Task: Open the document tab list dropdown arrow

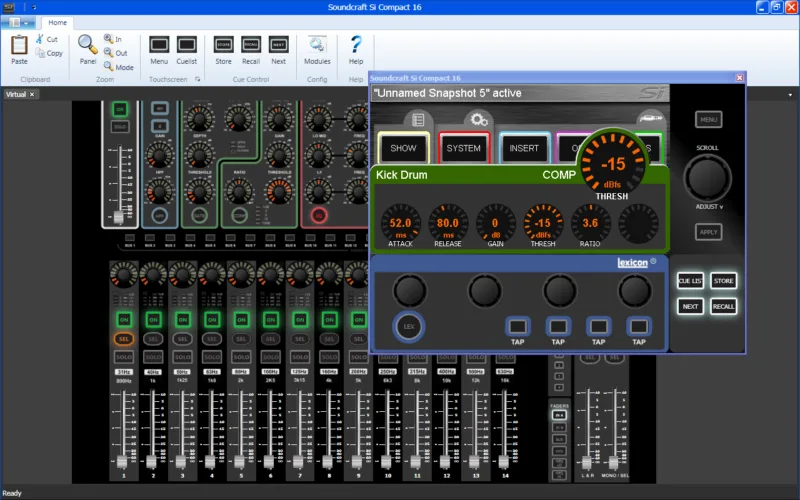Action: click(x=790, y=95)
